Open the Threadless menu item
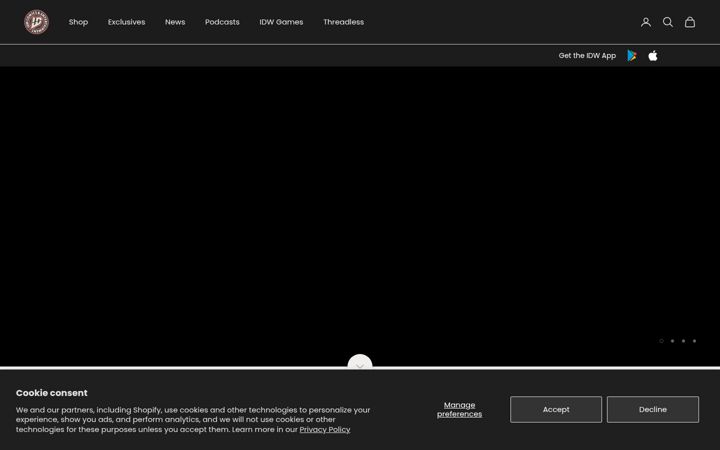The height and width of the screenshot is (450, 720). pyautogui.click(x=343, y=22)
